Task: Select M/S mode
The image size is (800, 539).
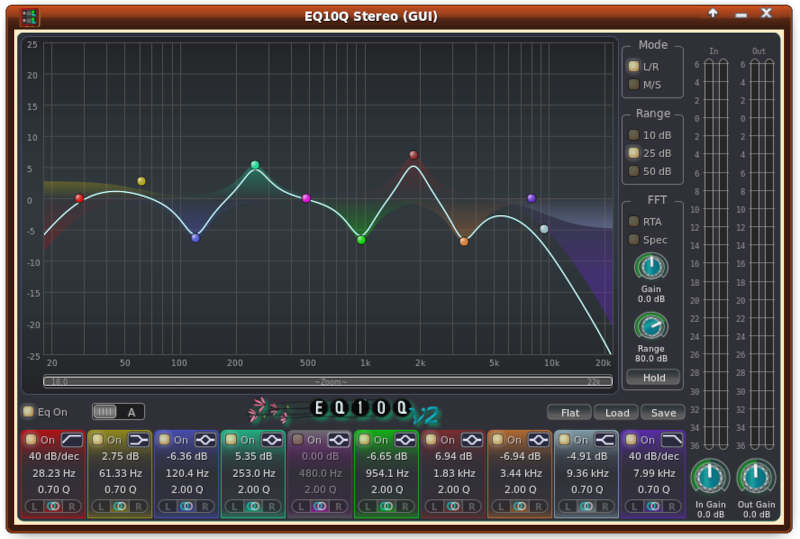Action: click(633, 84)
